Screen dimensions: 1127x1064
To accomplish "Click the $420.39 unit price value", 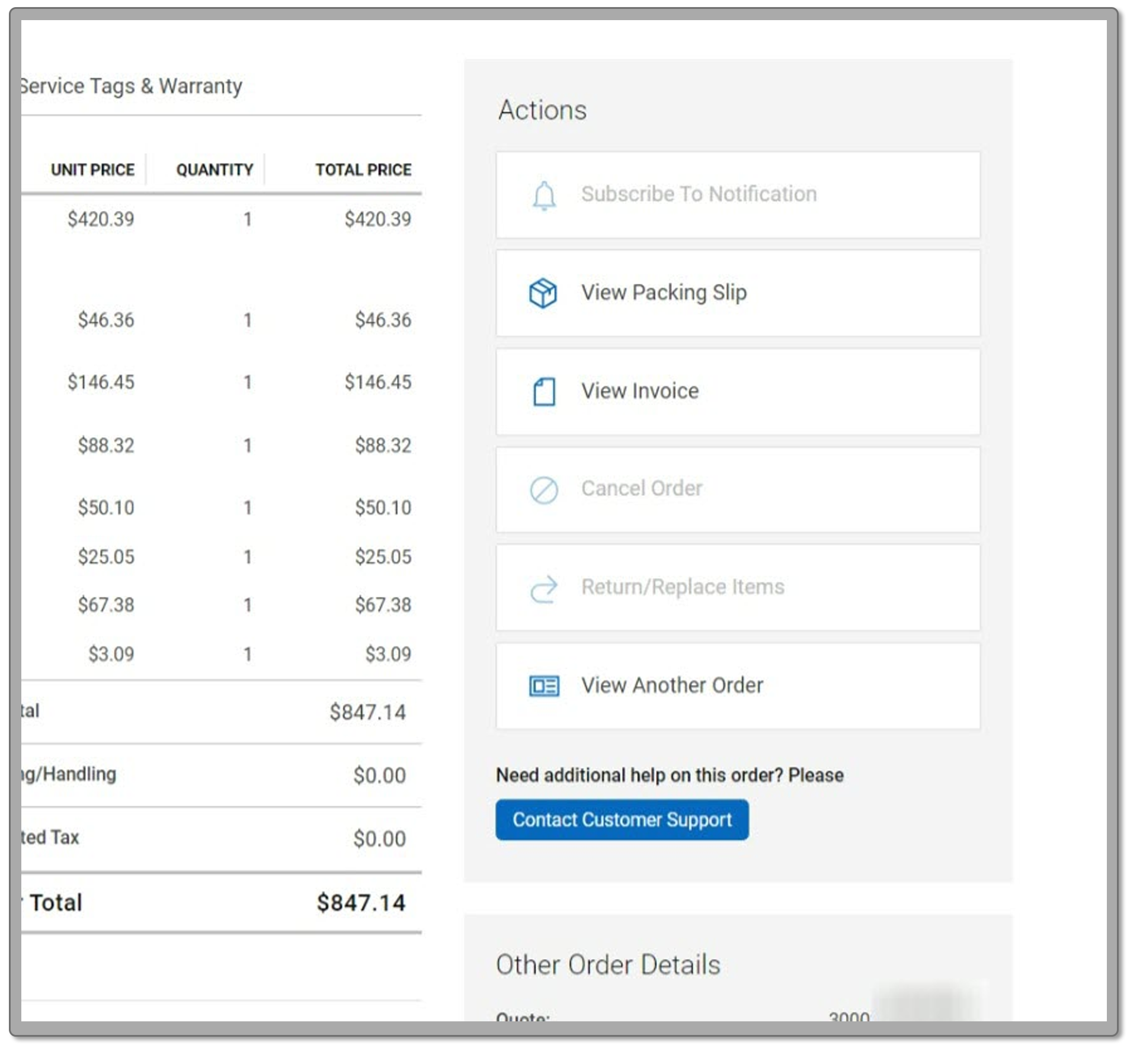I will pyautogui.click(x=101, y=219).
